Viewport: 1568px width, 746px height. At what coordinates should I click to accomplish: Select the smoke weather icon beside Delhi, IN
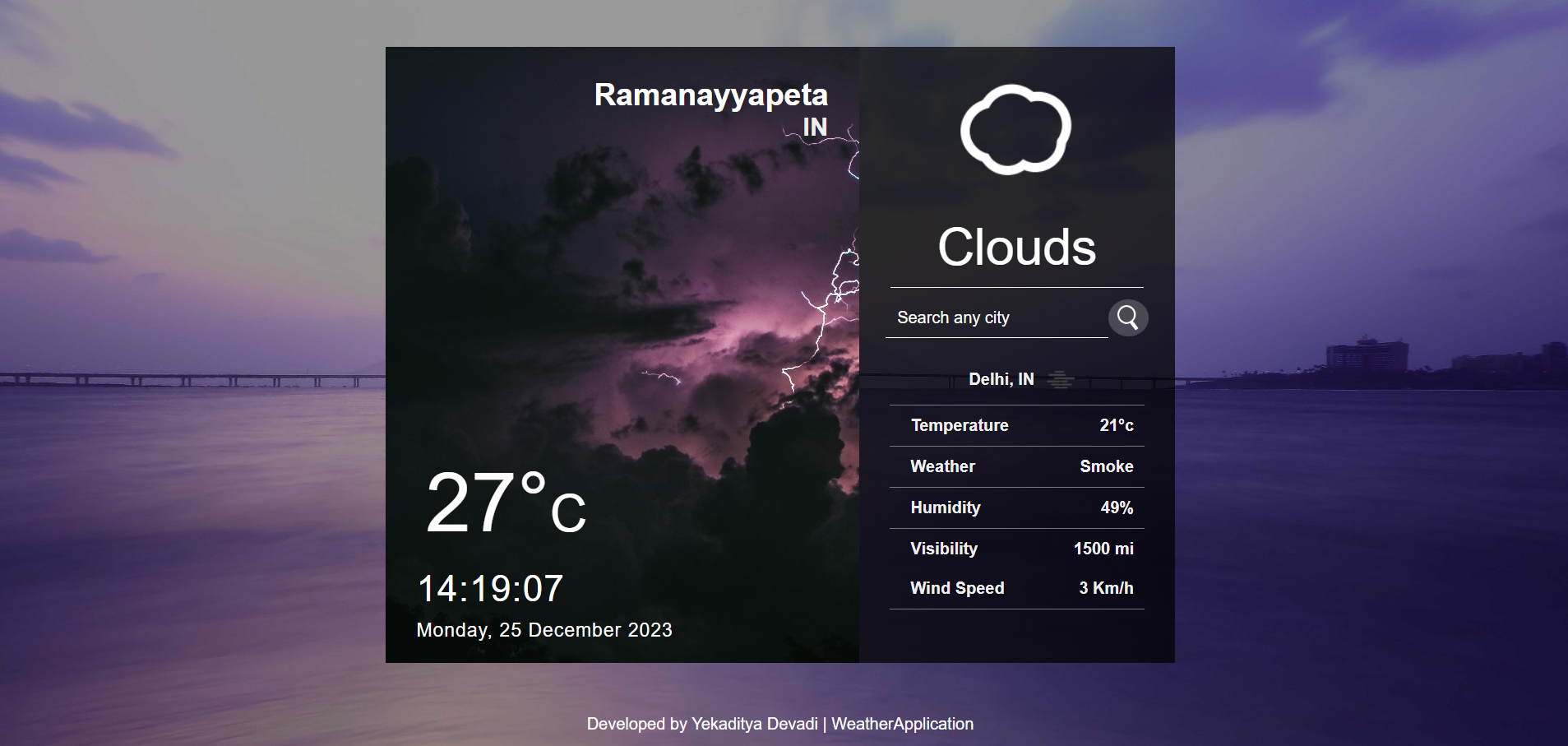point(1062,379)
